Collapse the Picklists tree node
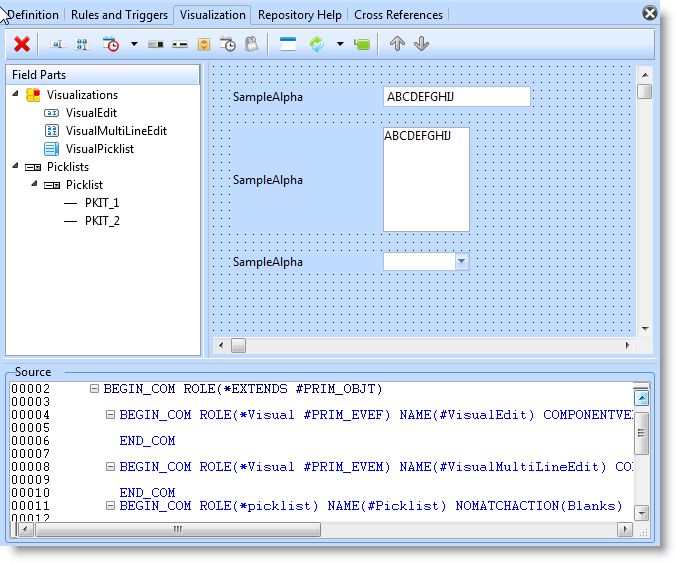 [16, 165]
